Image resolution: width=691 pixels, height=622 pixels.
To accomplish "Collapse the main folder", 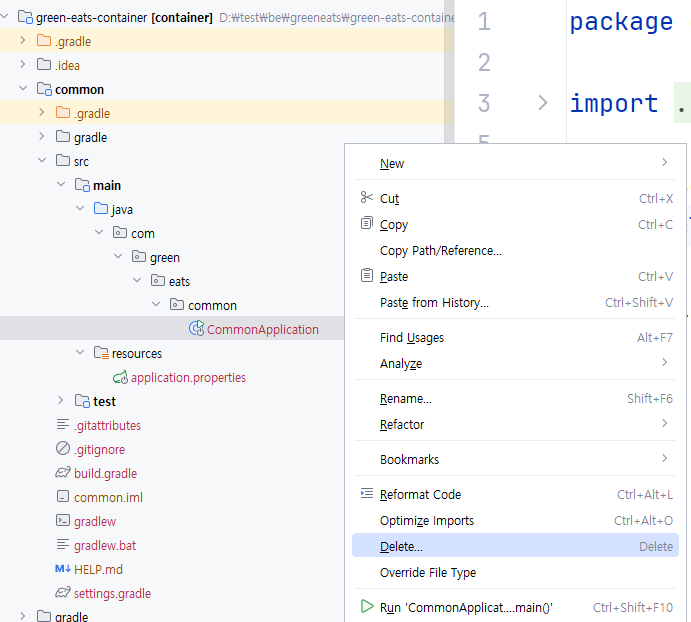I will [61, 185].
